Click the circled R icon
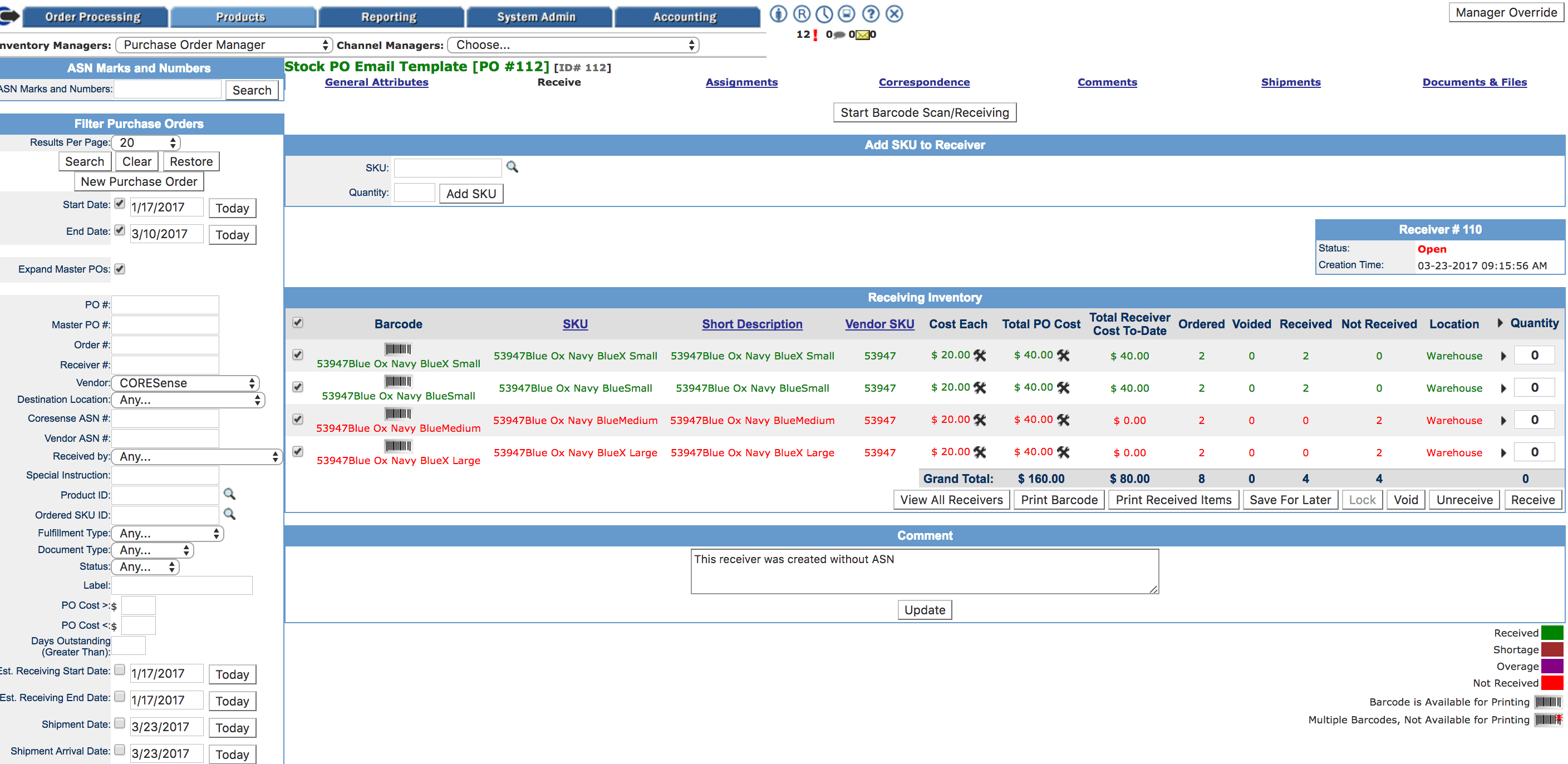The height and width of the screenshot is (764, 1568). tap(802, 13)
